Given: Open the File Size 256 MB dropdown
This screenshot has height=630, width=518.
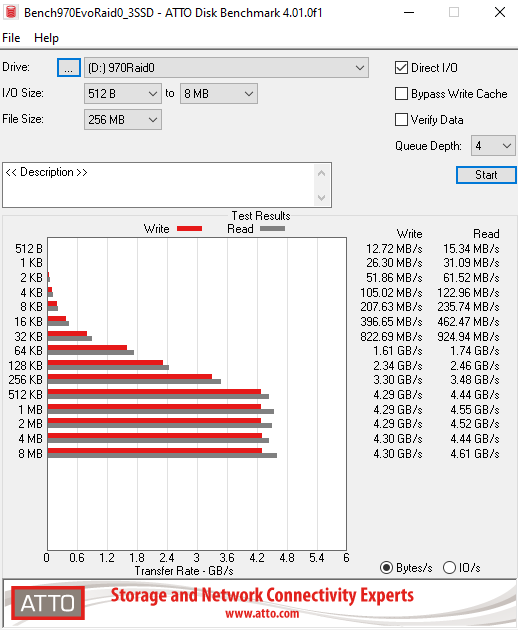Looking at the screenshot, I should point(123,120).
